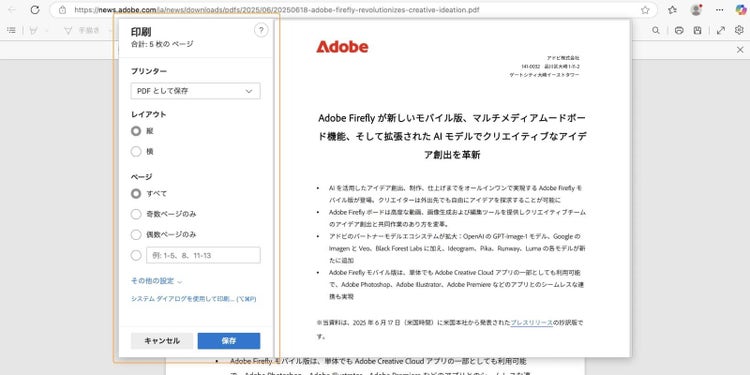Click the ページ section label
Image resolution: width=750 pixels, height=375 pixels.
point(142,177)
